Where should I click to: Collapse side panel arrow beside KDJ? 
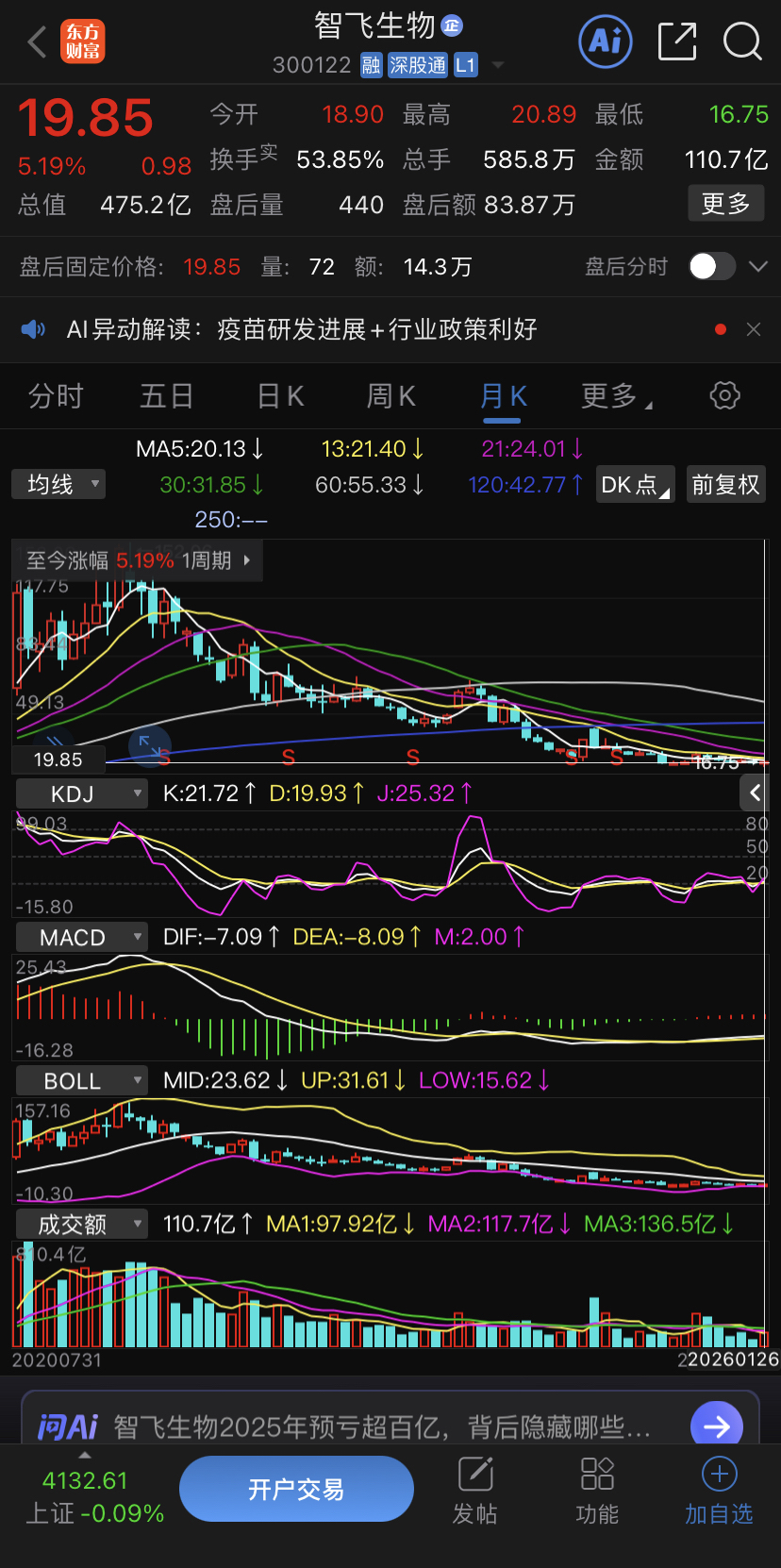tap(754, 793)
